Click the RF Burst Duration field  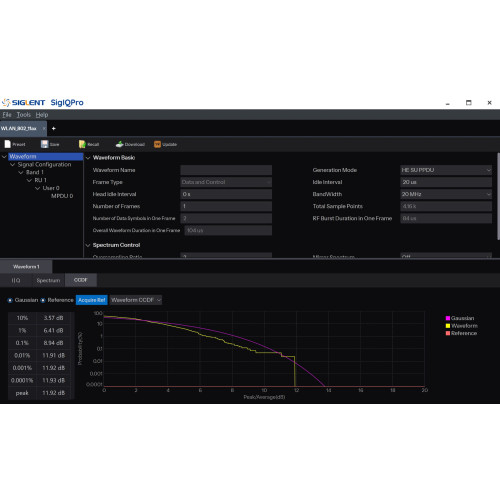coord(446,218)
